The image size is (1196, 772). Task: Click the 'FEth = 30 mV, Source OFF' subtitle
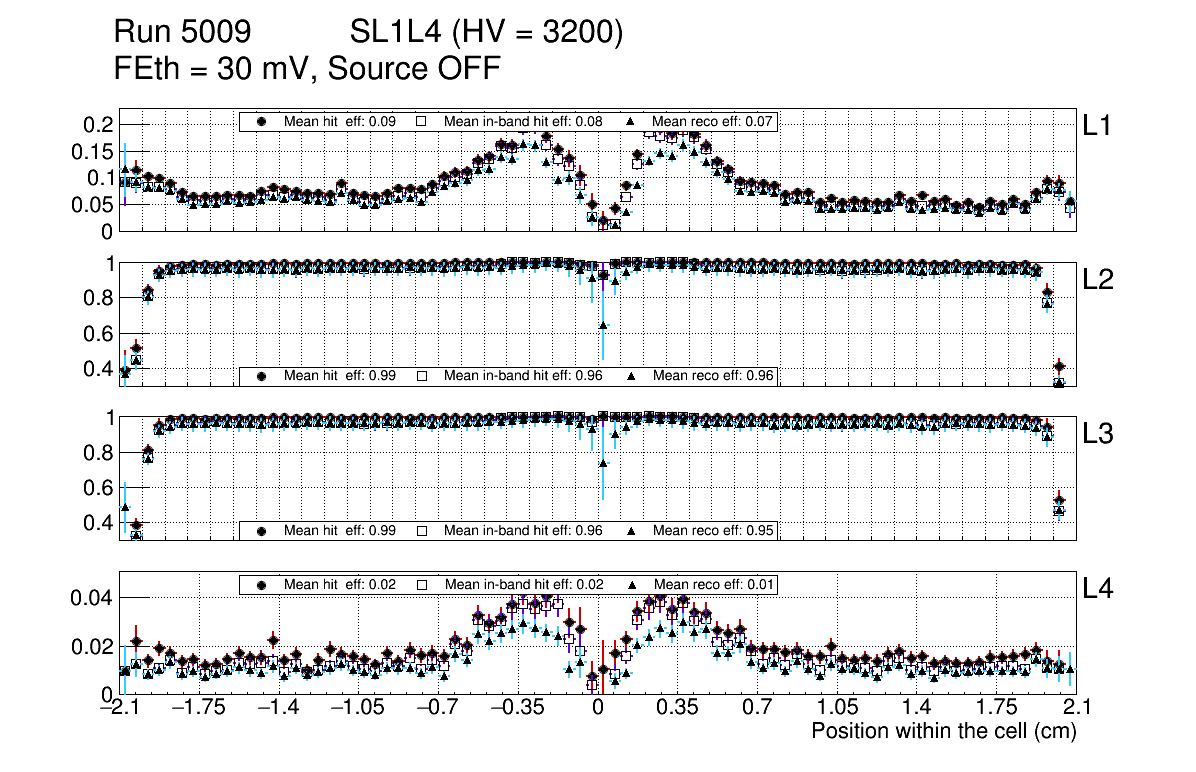pos(307,69)
